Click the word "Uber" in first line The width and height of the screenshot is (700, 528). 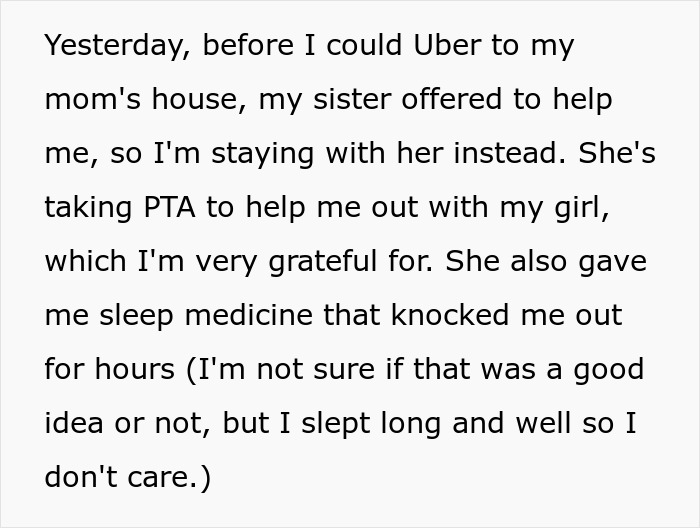[450, 46]
